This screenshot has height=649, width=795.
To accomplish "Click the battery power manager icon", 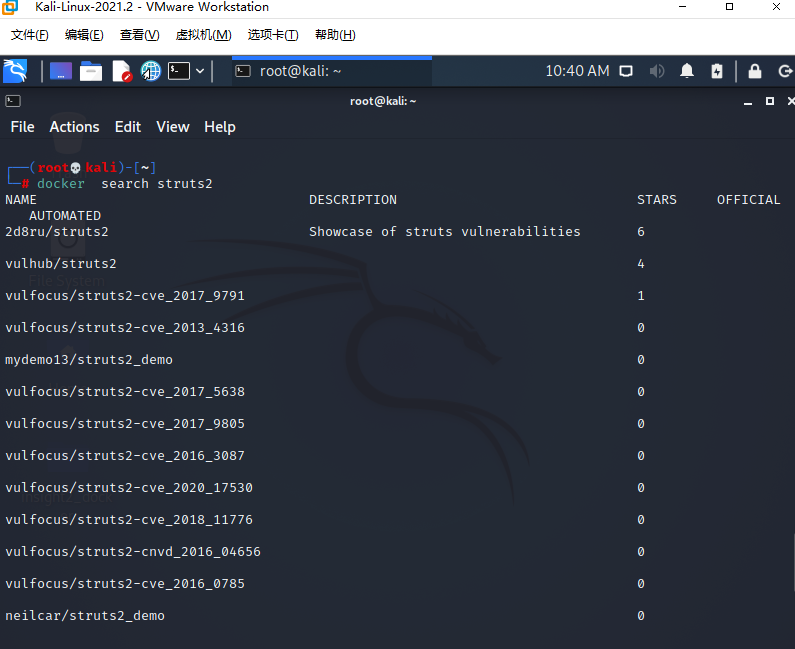I will [x=717, y=71].
